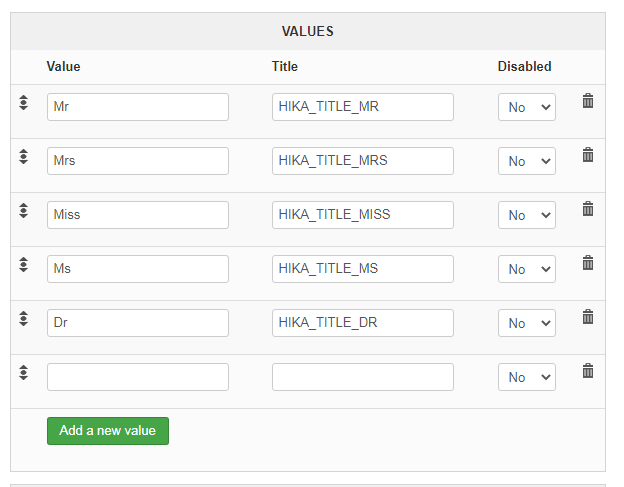
Task: Open Disabled dropdown for Mr row
Action: tap(527, 107)
